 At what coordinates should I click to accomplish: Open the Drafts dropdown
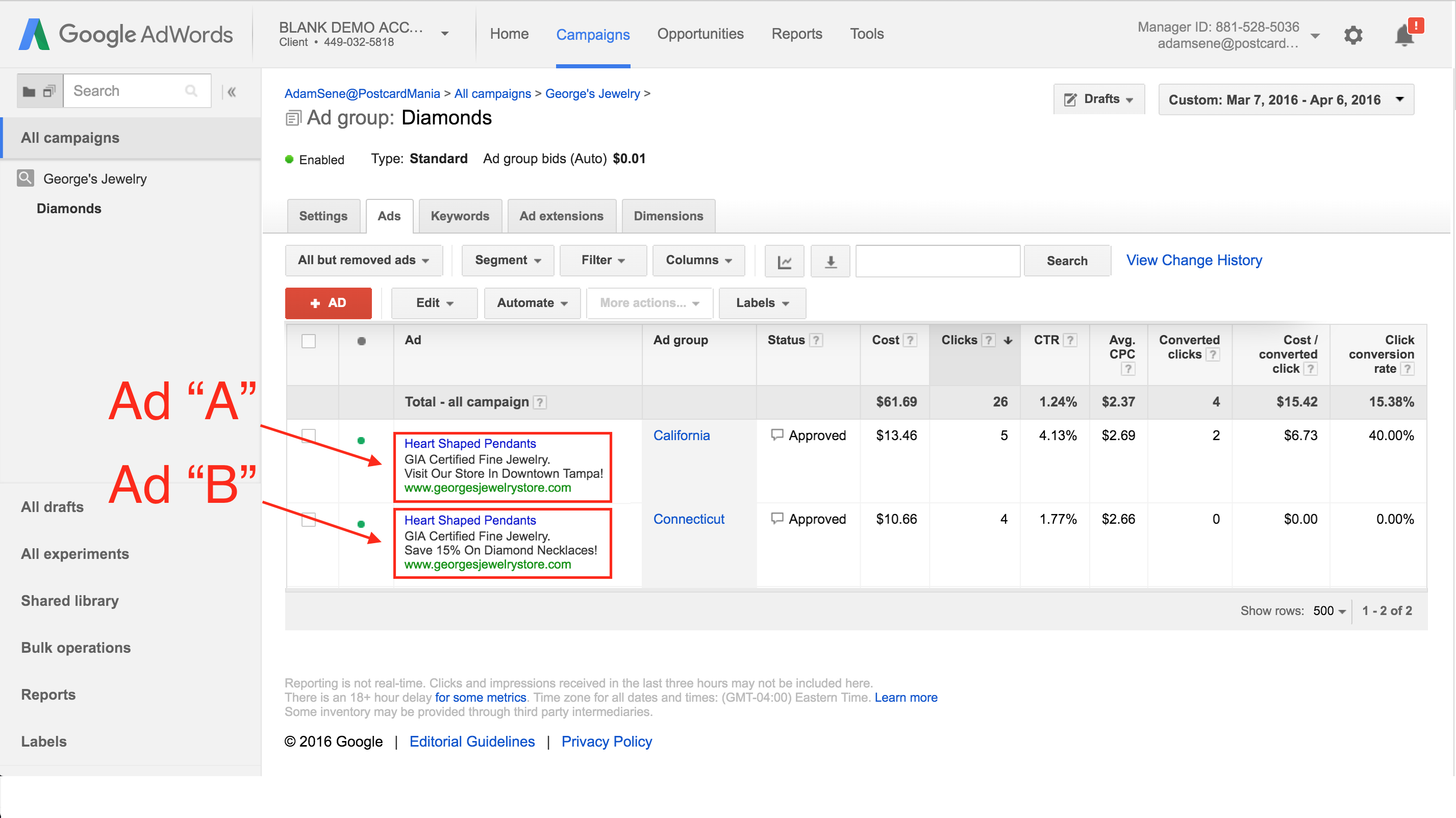[x=1099, y=99]
